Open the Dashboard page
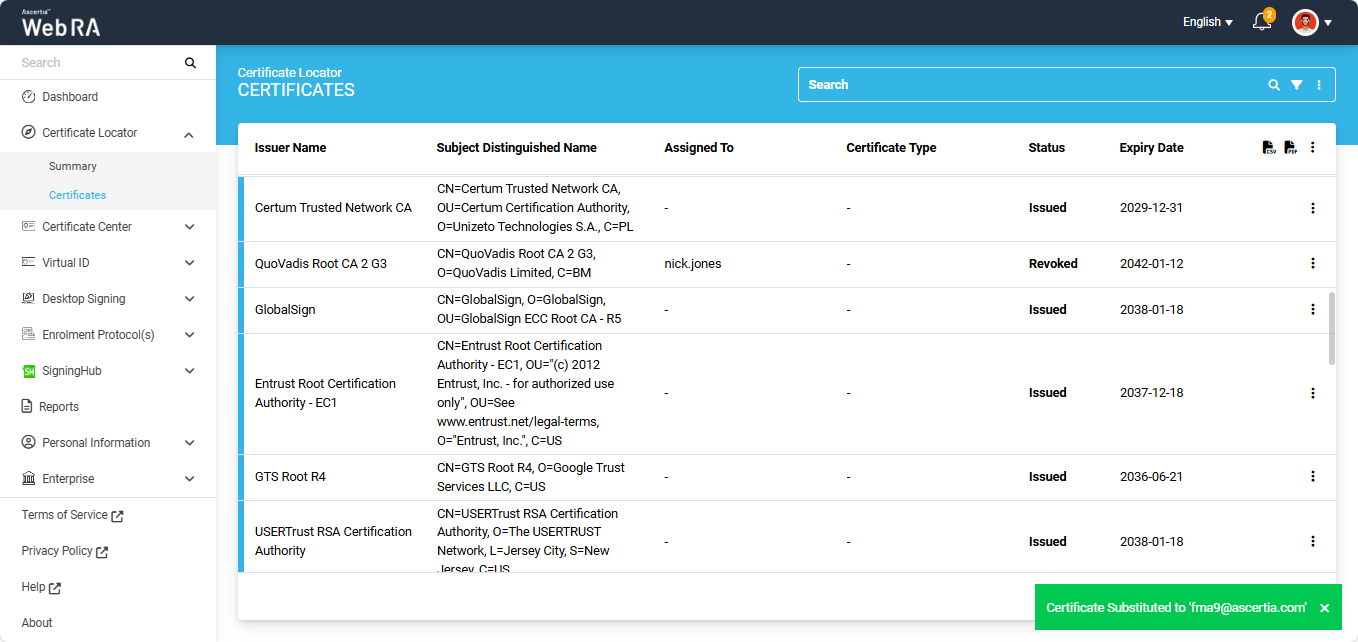Image resolution: width=1358 pixels, height=642 pixels. coord(70,97)
